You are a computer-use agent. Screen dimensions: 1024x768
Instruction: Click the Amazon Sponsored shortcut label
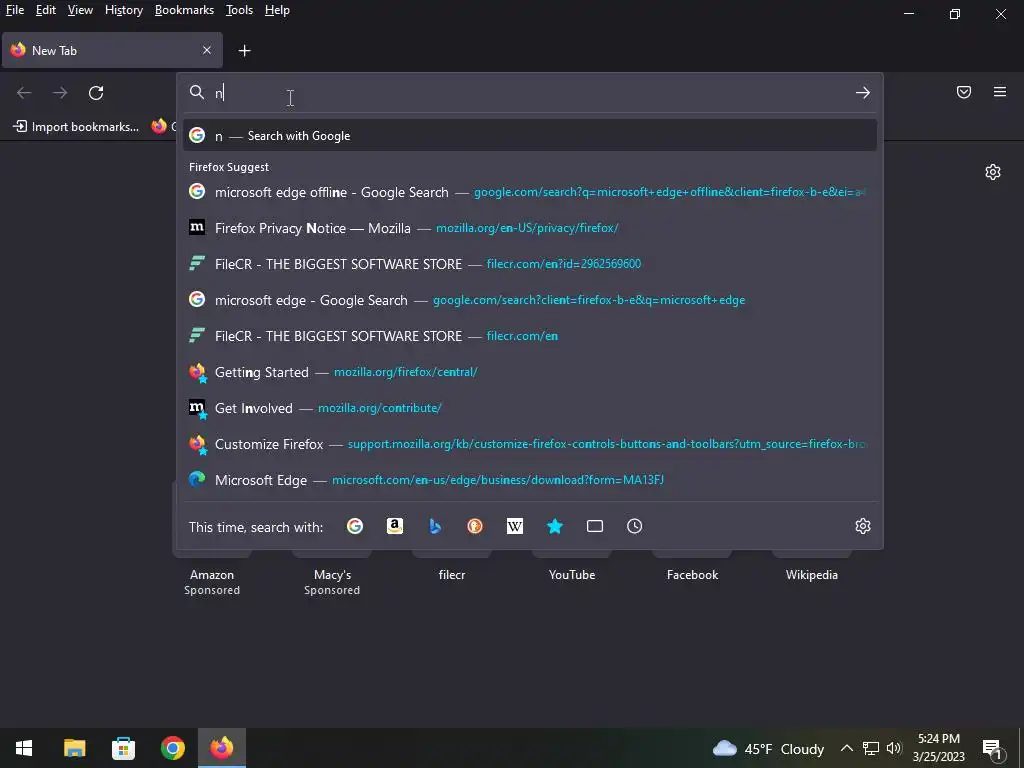click(x=212, y=582)
